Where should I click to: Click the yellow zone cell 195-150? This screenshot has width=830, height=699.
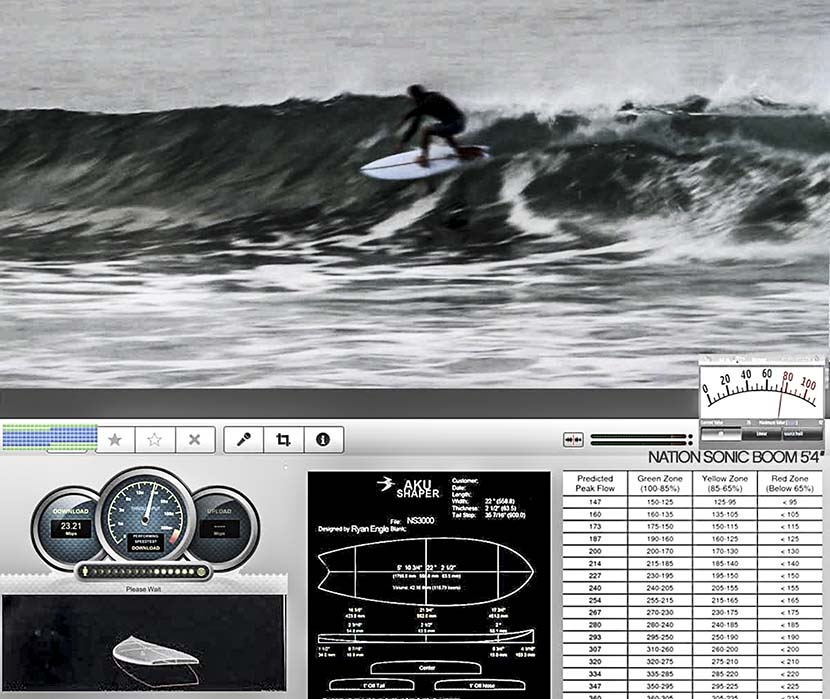pyautogui.click(x=725, y=576)
